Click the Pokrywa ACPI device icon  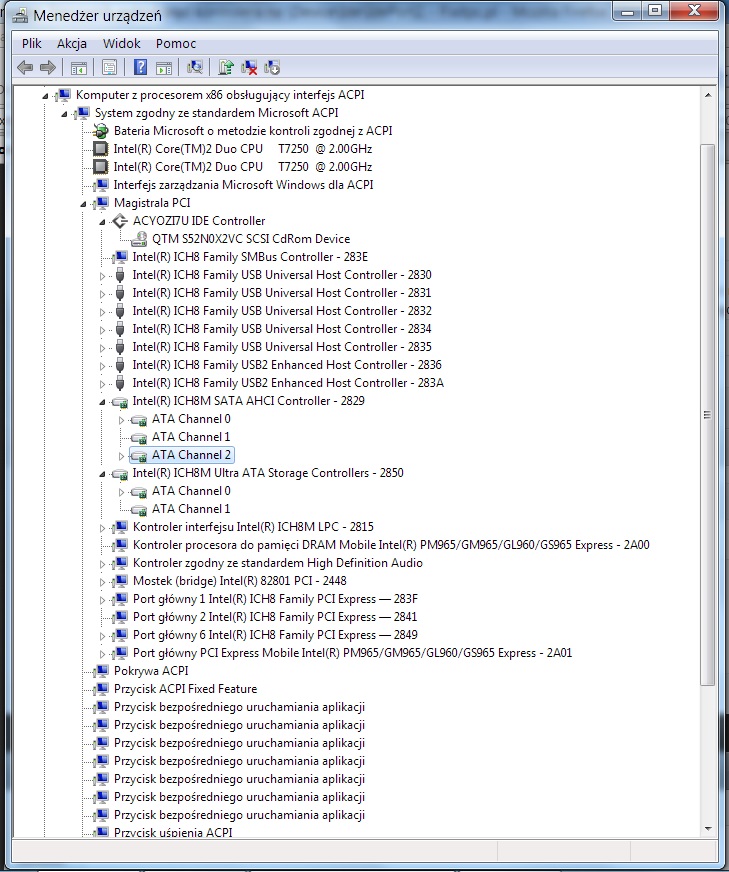click(101, 671)
